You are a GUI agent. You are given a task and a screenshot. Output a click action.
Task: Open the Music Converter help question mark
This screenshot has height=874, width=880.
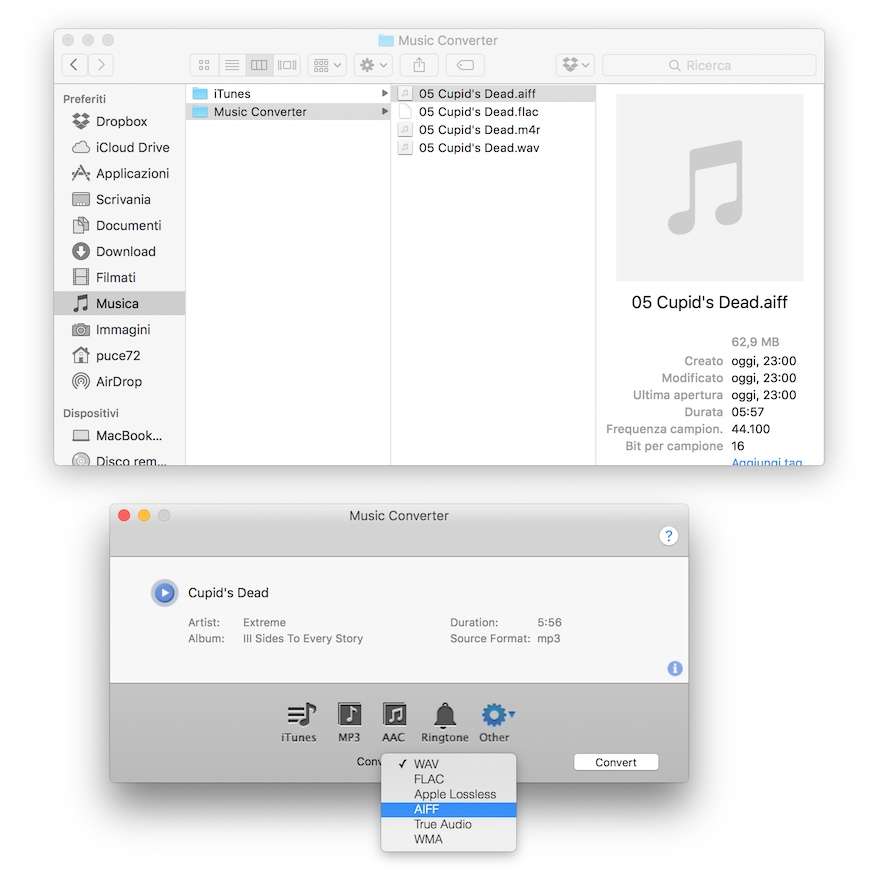(668, 536)
